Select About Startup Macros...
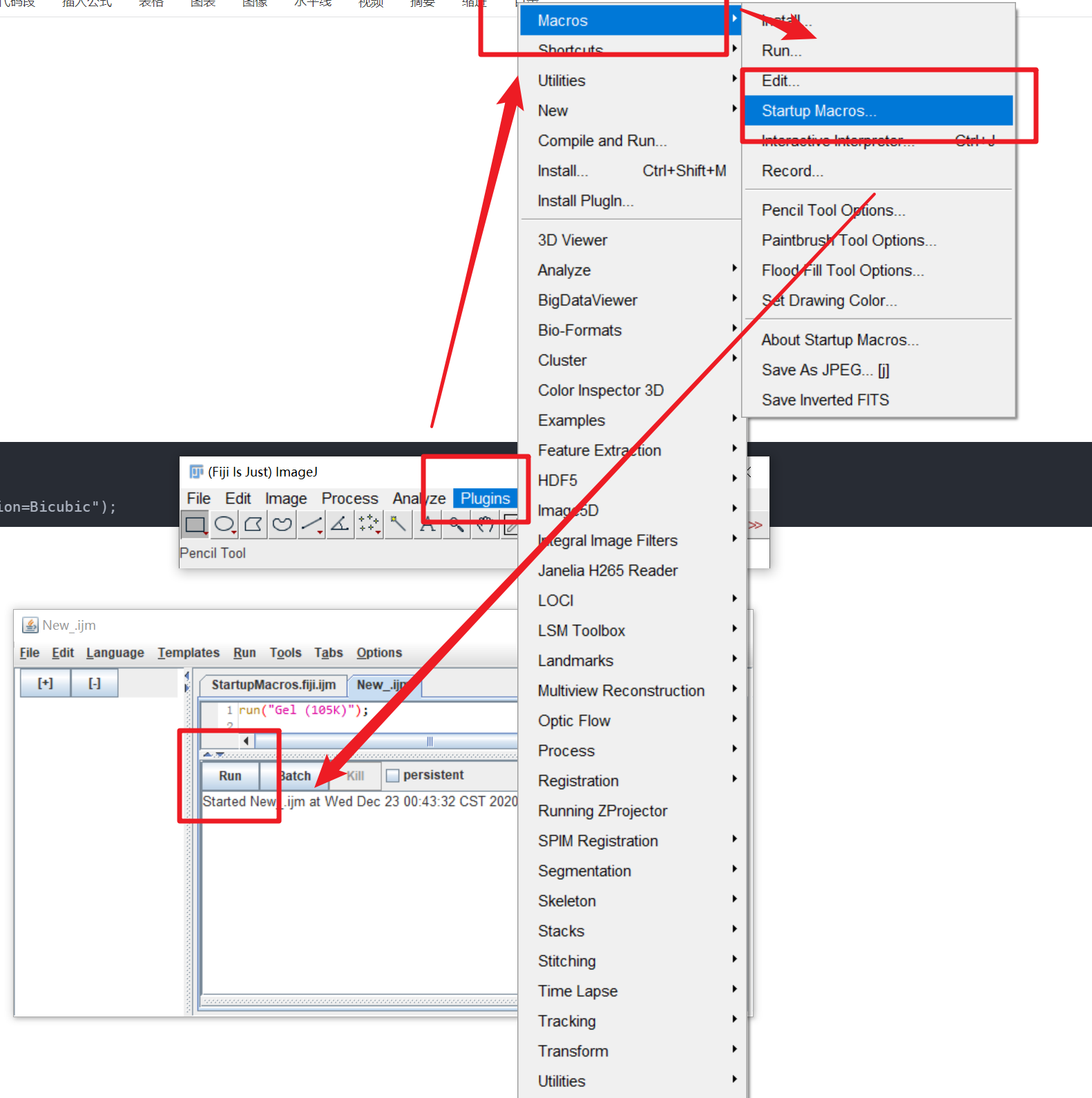This screenshot has height=1098, width=1092. (x=879, y=340)
